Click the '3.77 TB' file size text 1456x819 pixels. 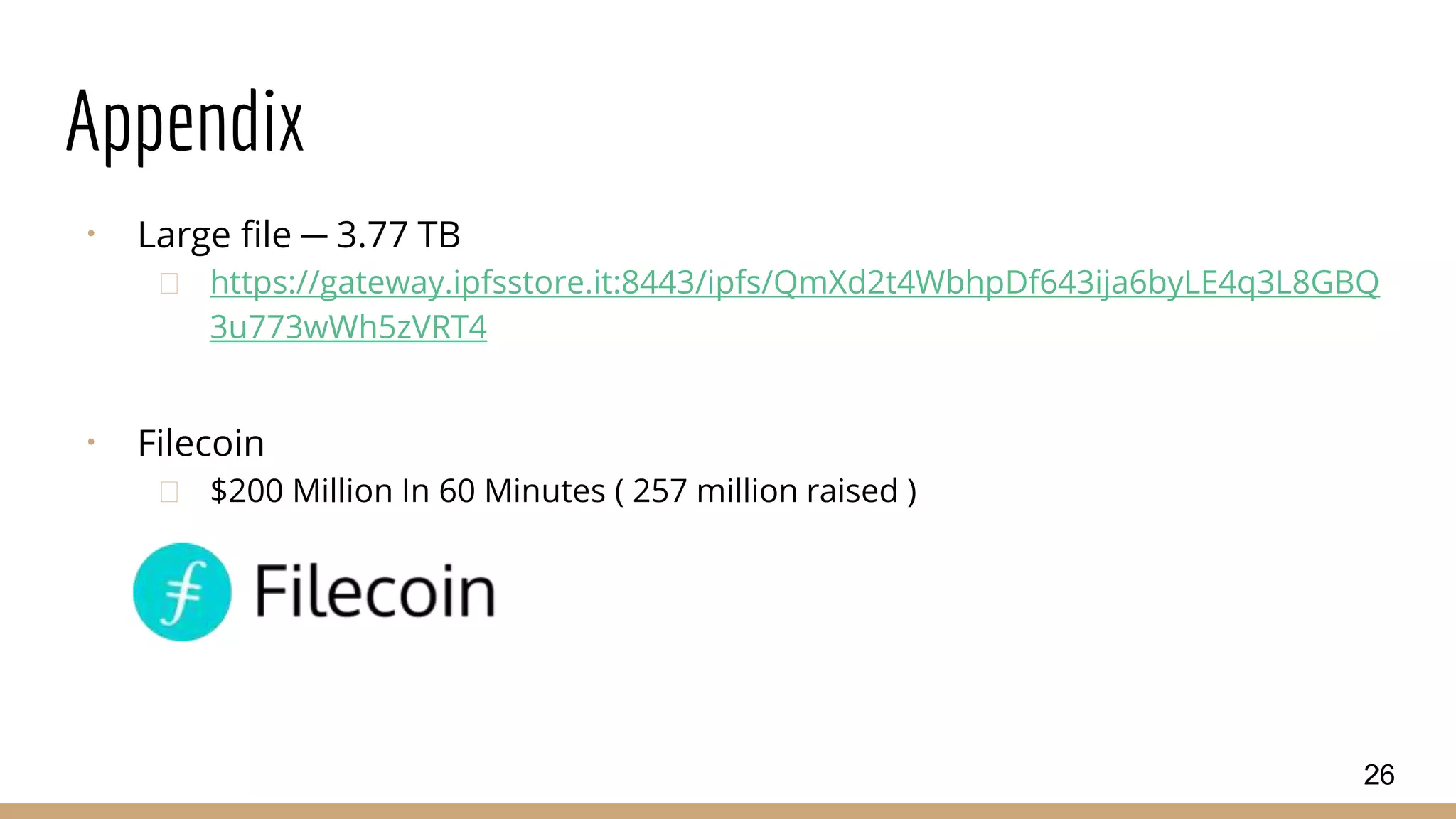(398, 235)
